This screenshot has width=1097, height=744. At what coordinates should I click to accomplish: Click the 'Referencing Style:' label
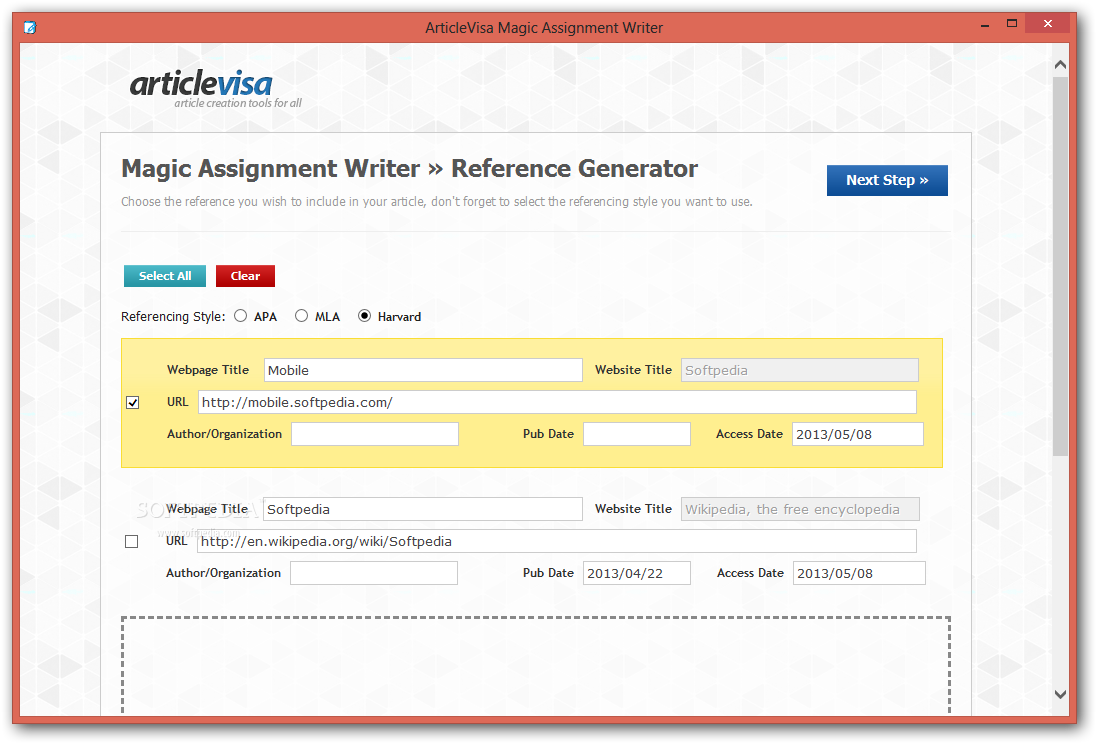(x=174, y=316)
